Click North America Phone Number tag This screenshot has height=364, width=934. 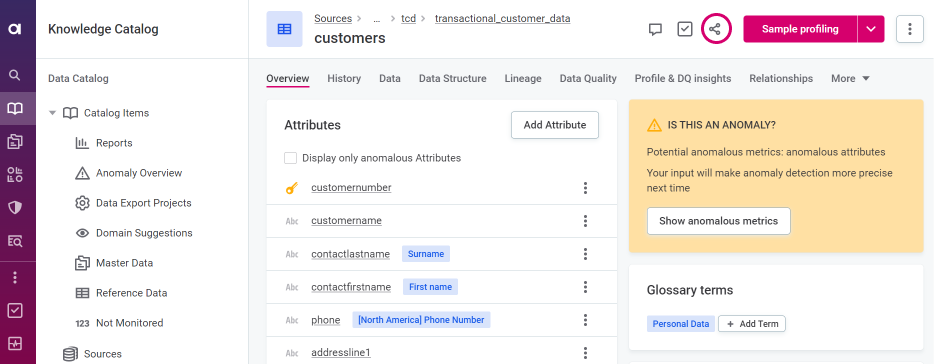pos(421,320)
